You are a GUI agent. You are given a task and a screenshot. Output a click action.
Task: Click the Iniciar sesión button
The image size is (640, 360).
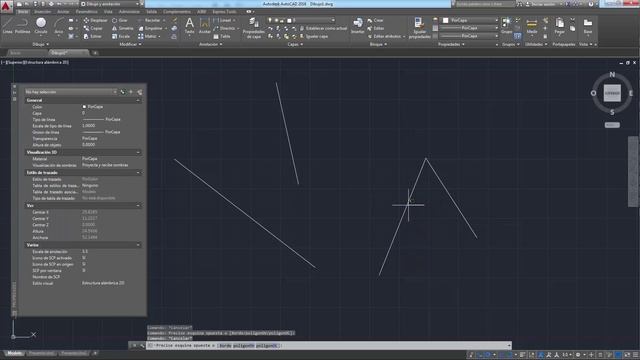[x=541, y=4]
